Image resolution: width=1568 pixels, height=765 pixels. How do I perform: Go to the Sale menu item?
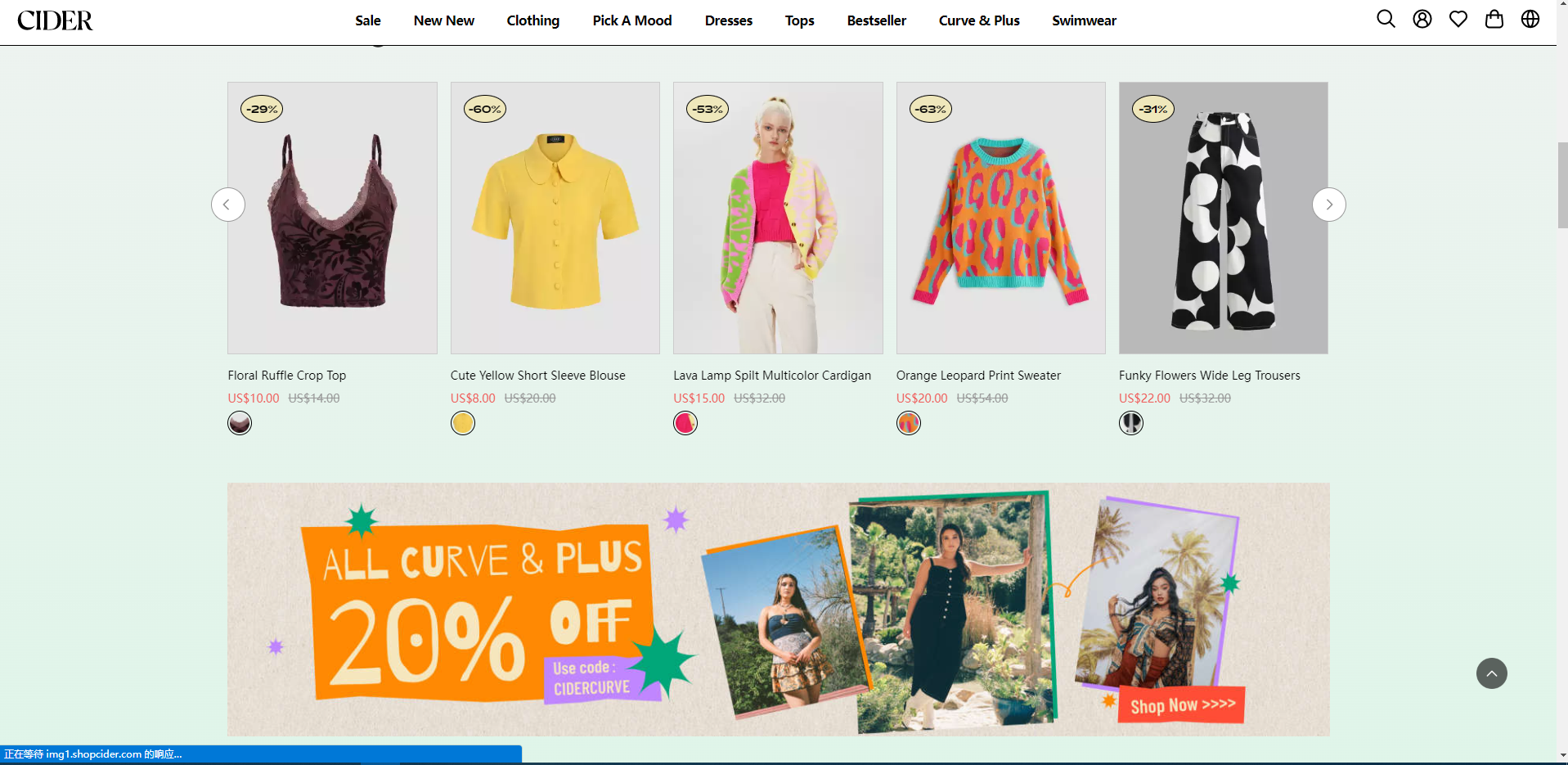(368, 20)
